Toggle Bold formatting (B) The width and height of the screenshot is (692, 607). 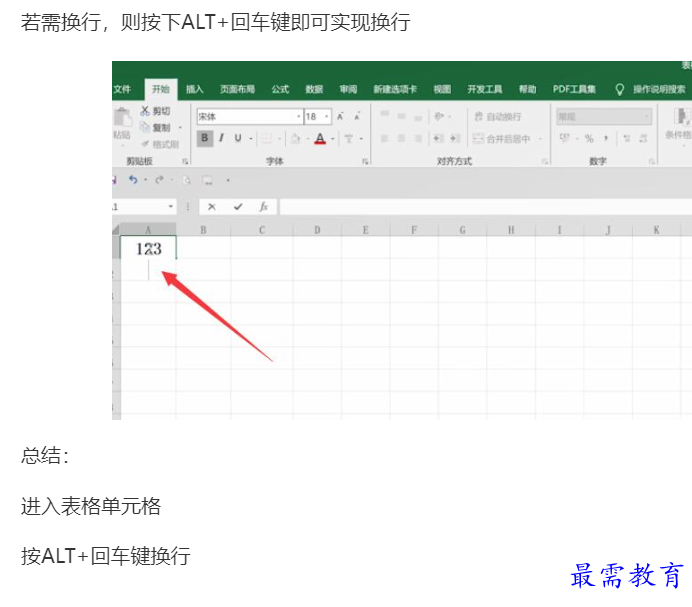[x=205, y=138]
